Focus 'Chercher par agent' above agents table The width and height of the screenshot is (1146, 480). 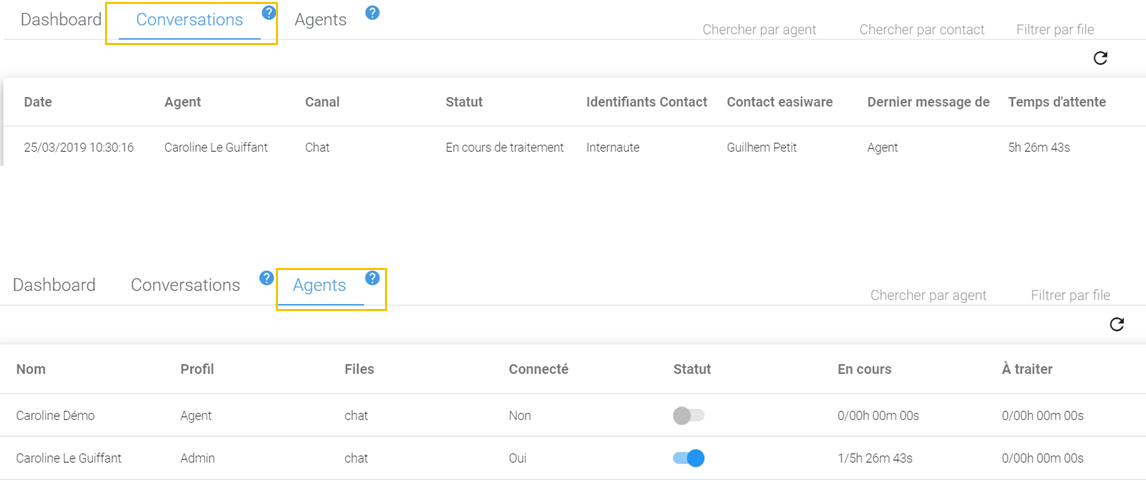pyautogui.click(x=928, y=295)
